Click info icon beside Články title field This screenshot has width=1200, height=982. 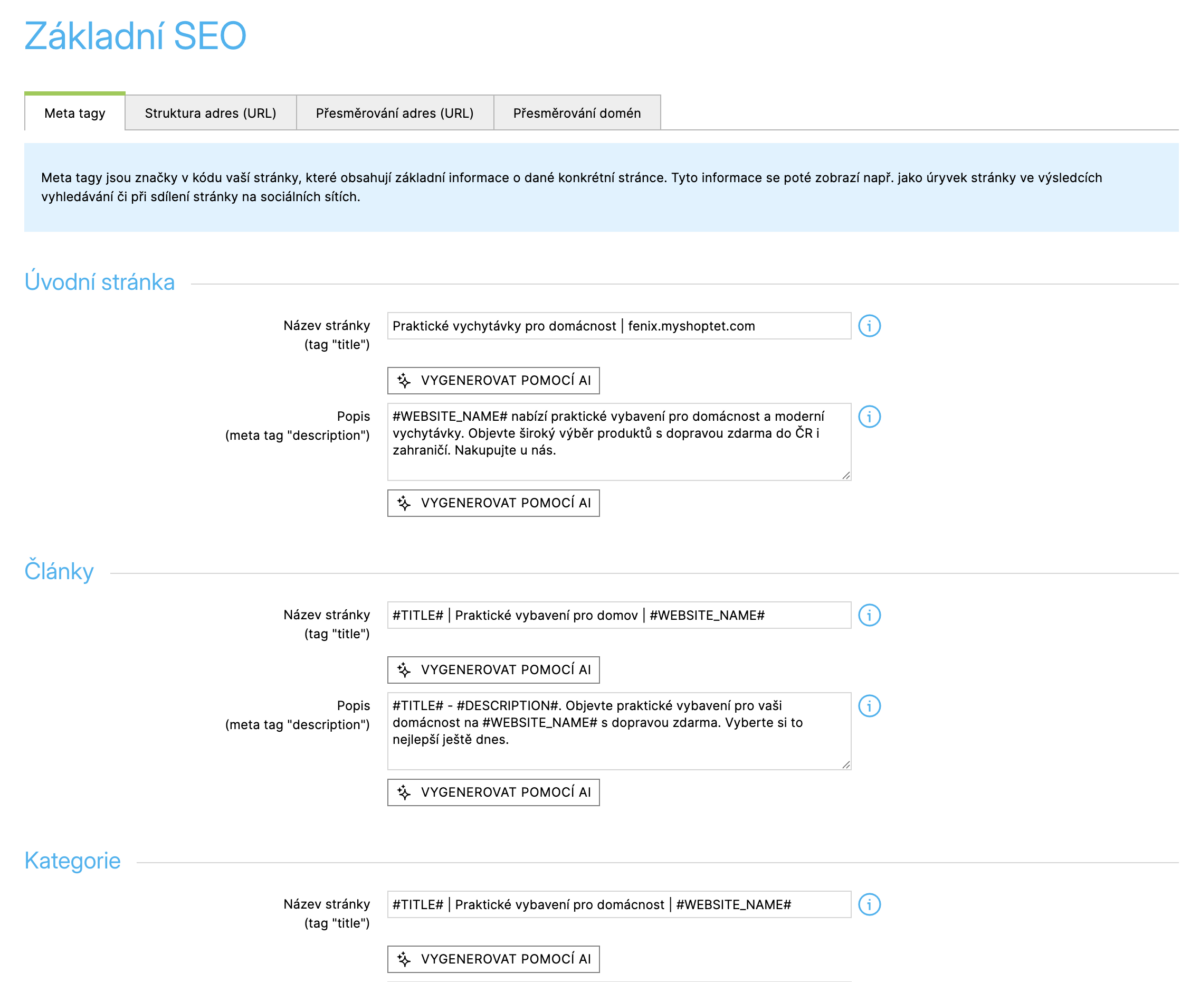(870, 615)
